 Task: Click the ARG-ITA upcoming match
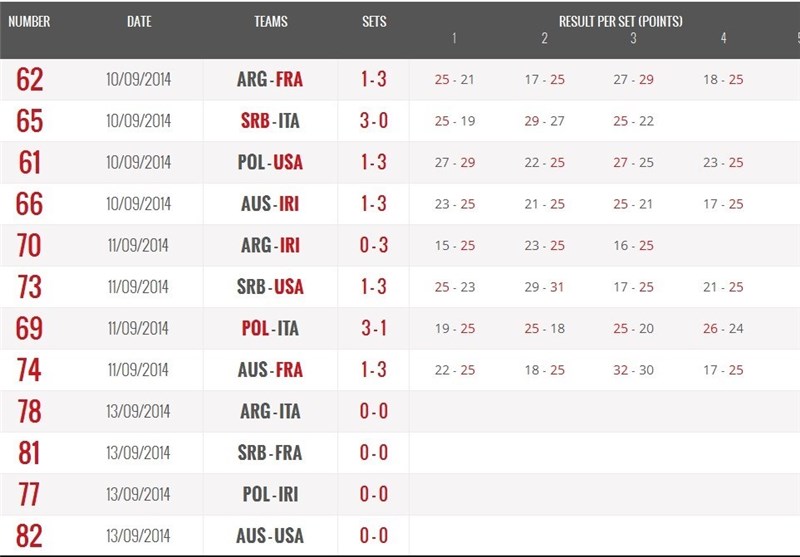271,412
